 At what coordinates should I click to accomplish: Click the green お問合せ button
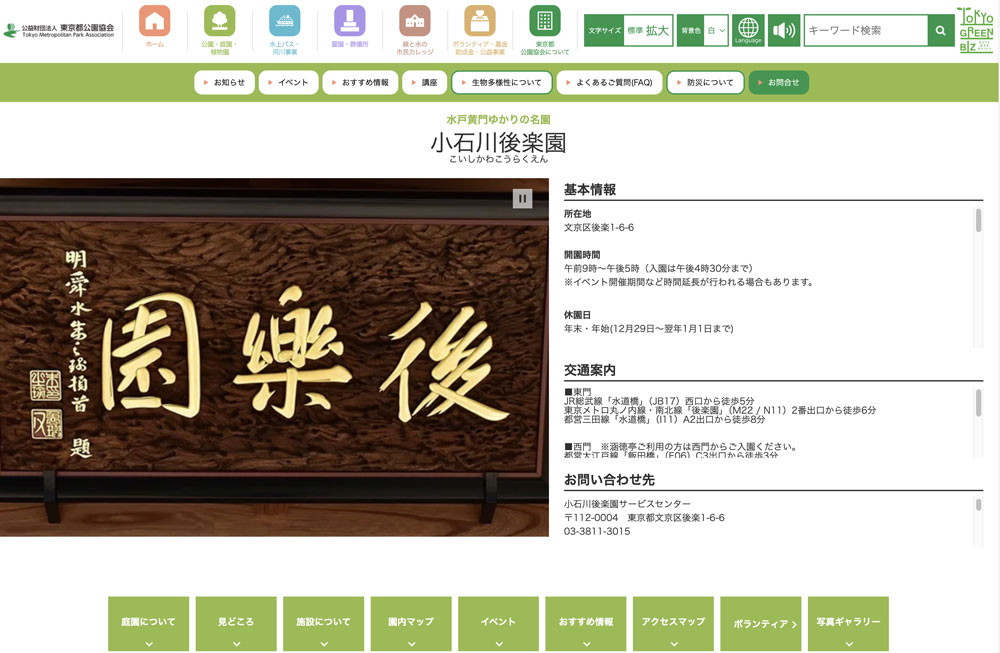pos(779,82)
